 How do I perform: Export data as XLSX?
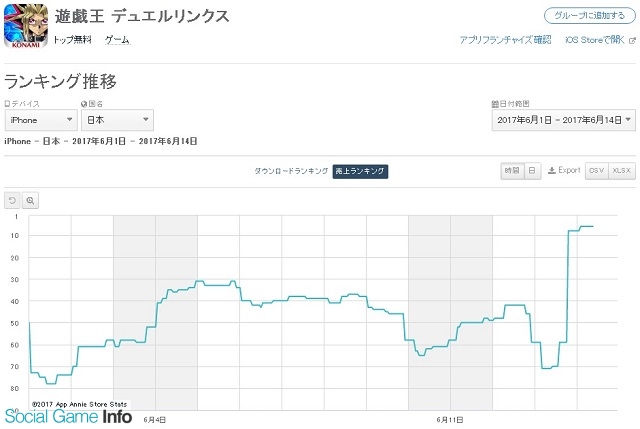tap(622, 171)
